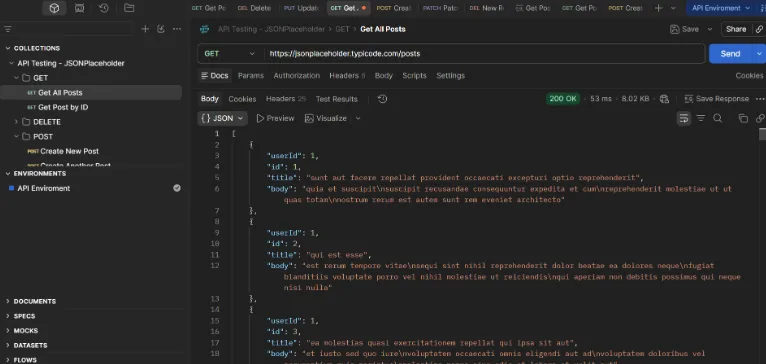Switch to the Params request tab
This screenshot has width=766, height=364.
tap(251, 76)
